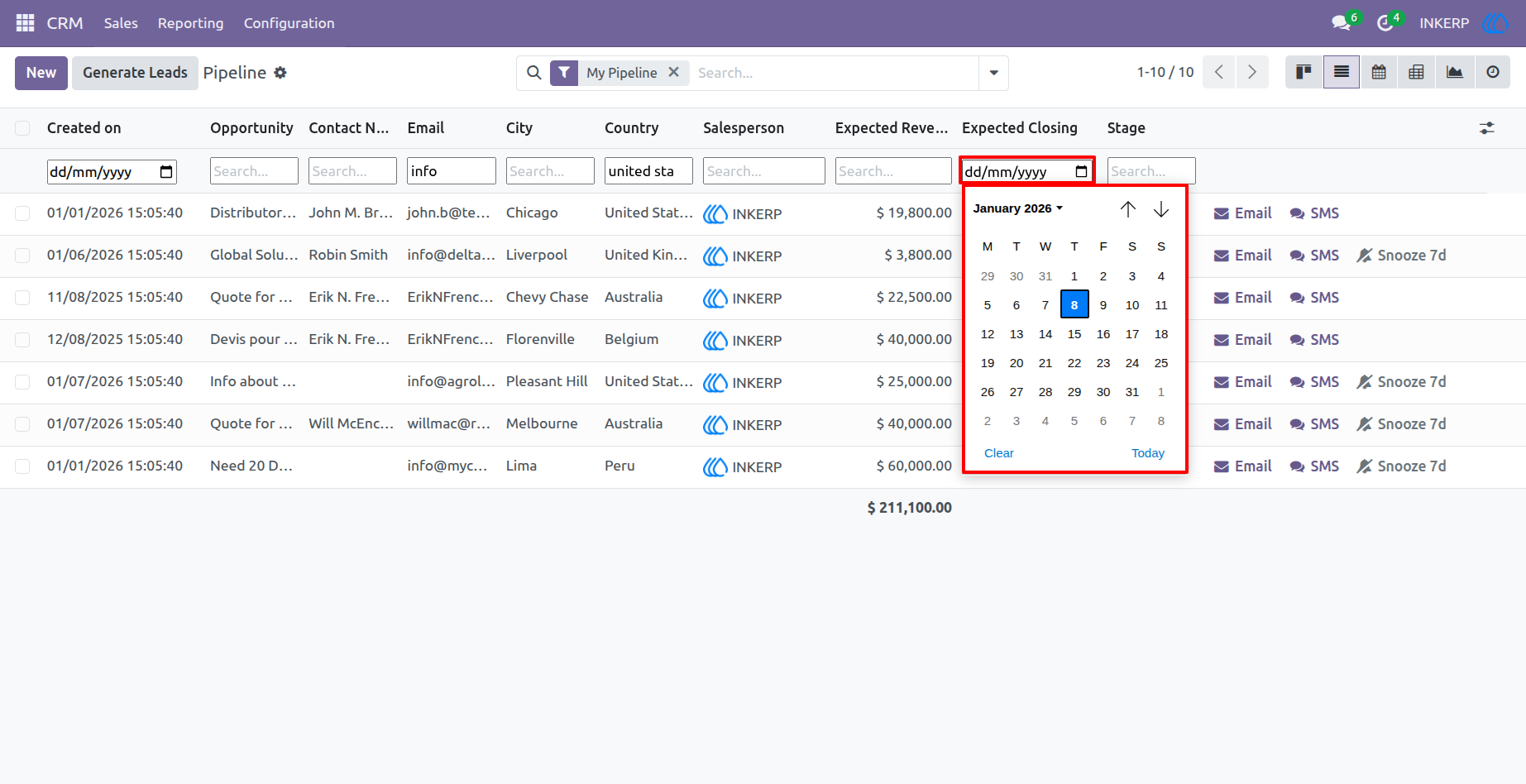Open the Reporting menu

(x=190, y=23)
